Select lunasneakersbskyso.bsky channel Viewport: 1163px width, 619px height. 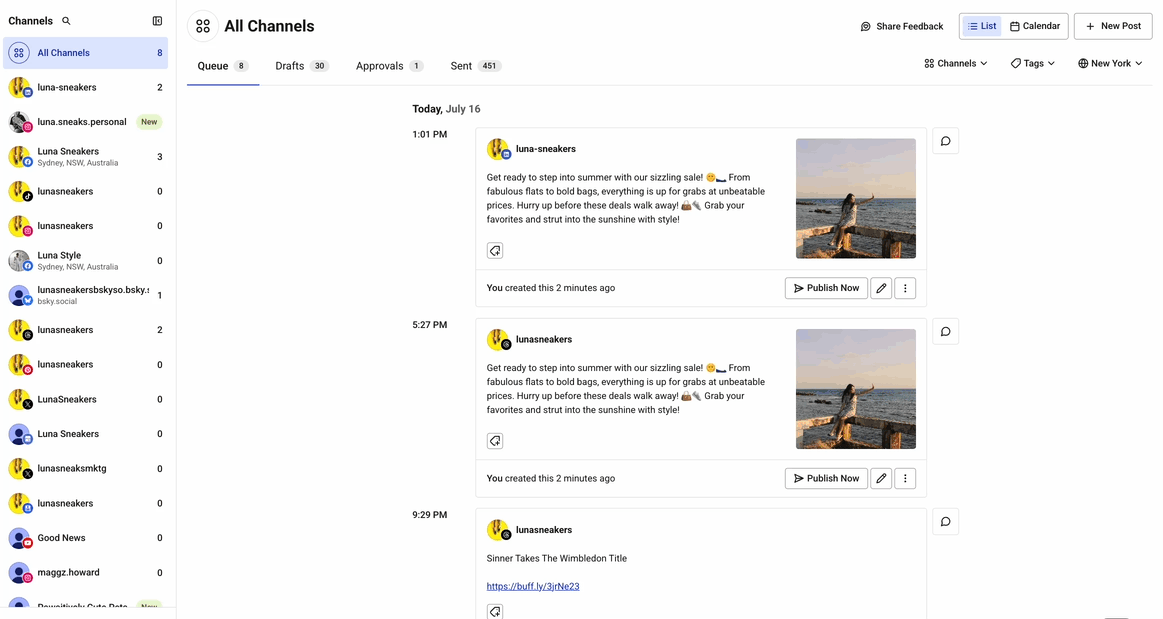[85, 295]
